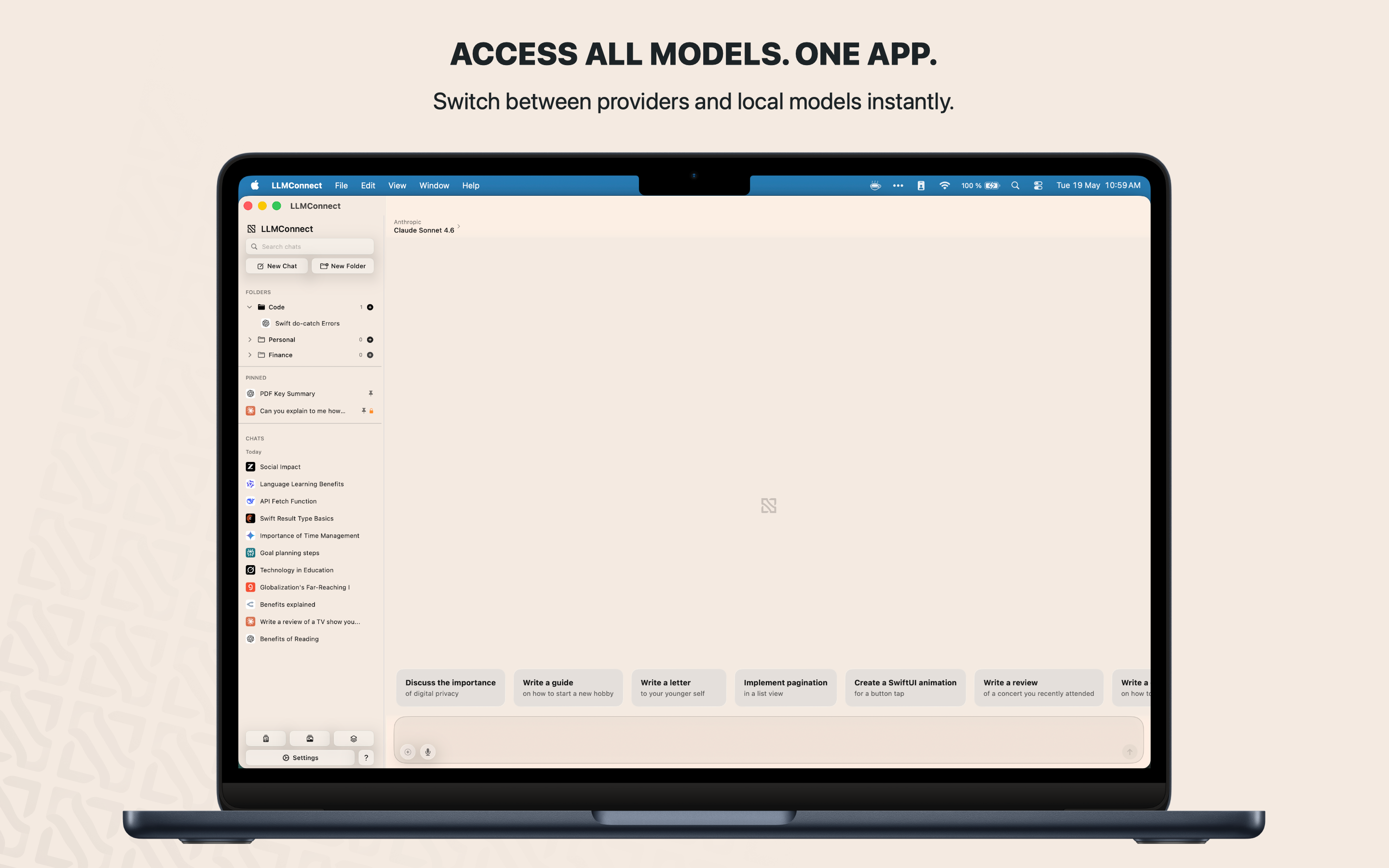Click the lock icon on 'Can you explain' chat
The height and width of the screenshot is (868, 1389).
371,410
